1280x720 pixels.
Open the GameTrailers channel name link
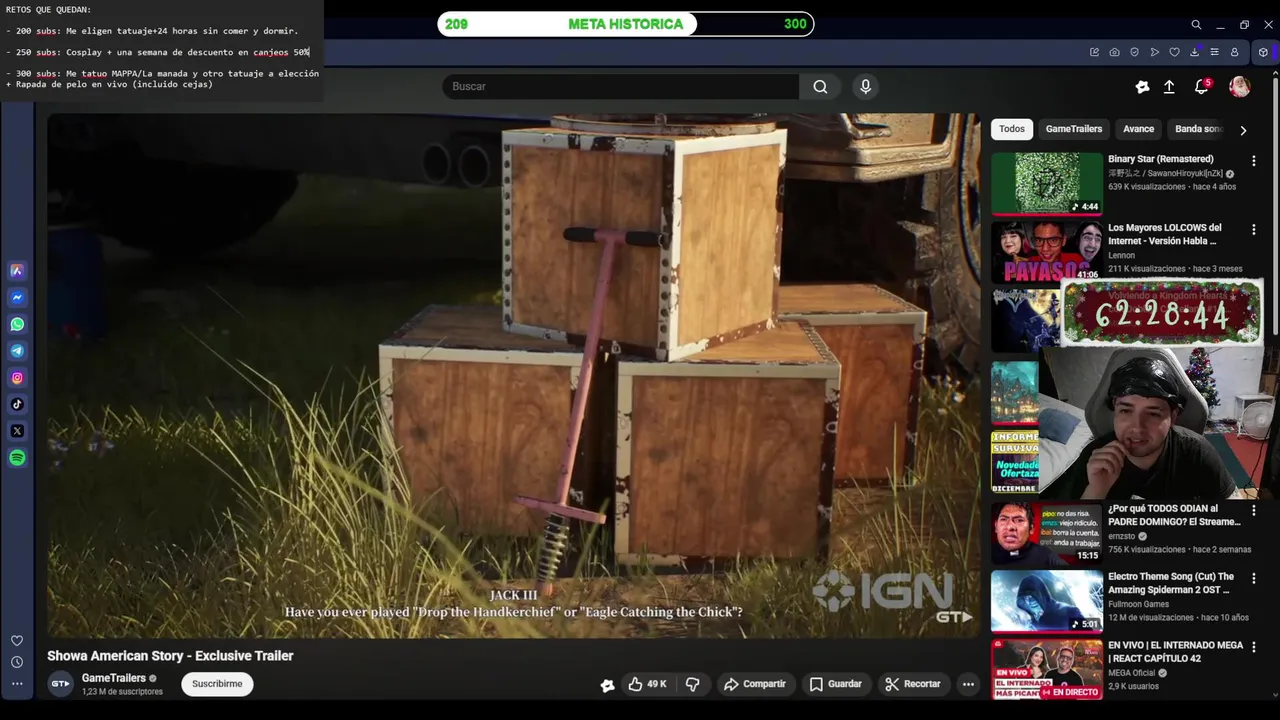tap(114, 678)
